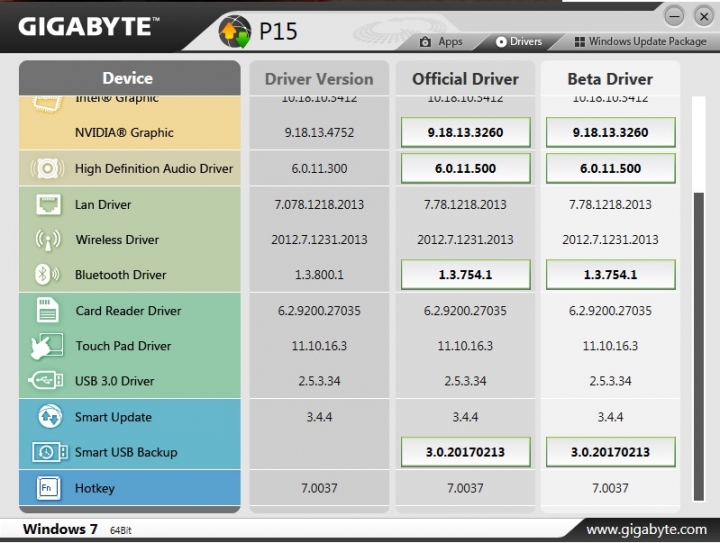The height and width of the screenshot is (543, 720).
Task: Select the Smart USB Backup label
Action: point(126,452)
